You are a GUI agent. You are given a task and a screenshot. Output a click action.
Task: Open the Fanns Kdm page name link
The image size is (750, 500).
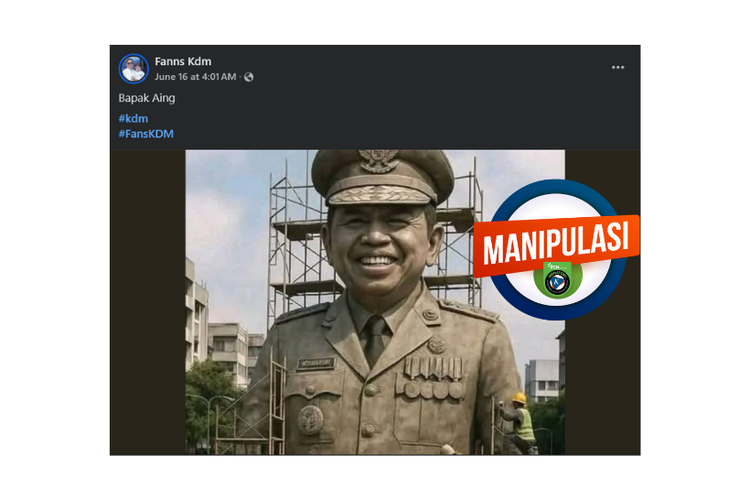183,61
